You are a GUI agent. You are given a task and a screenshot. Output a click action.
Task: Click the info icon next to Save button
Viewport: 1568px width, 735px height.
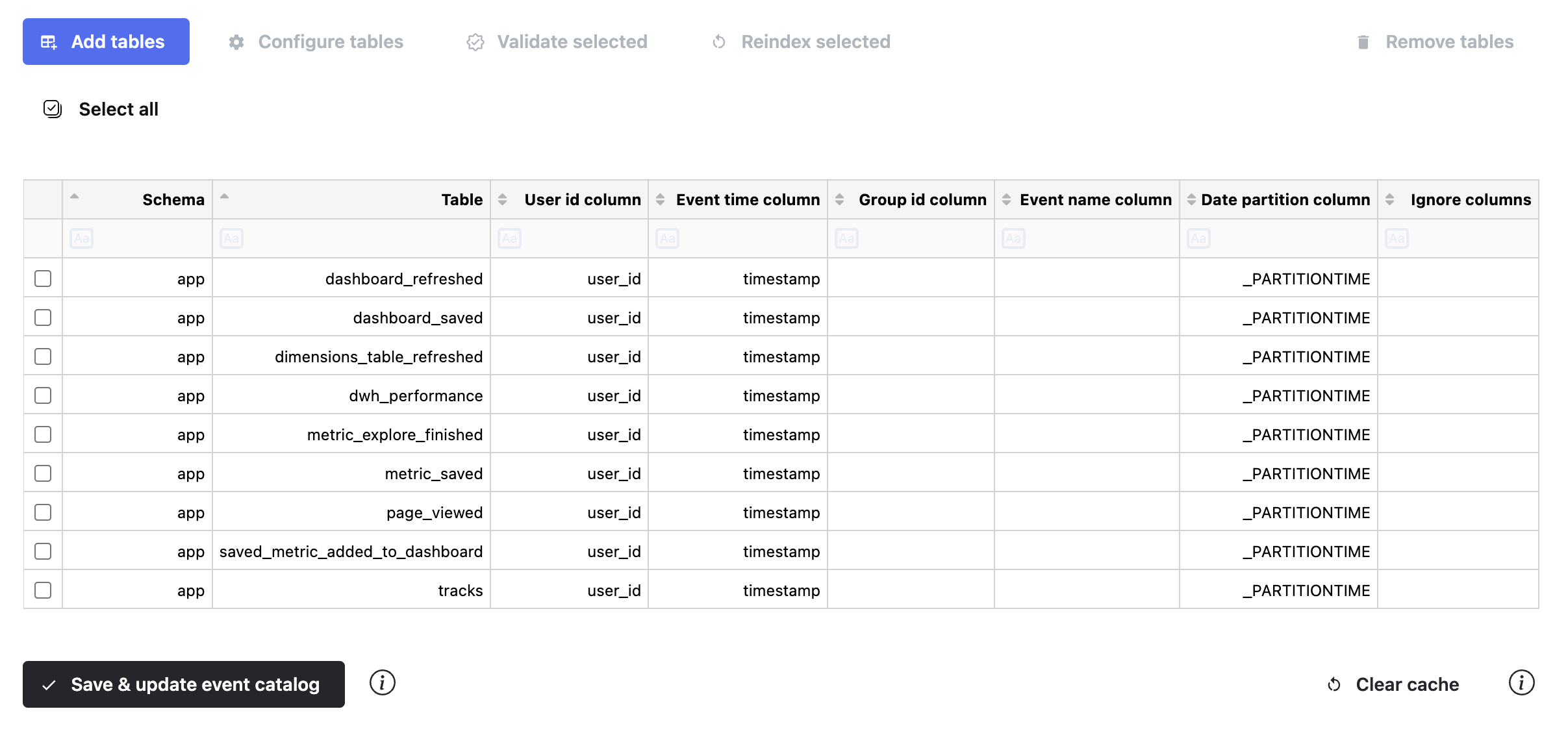point(382,683)
